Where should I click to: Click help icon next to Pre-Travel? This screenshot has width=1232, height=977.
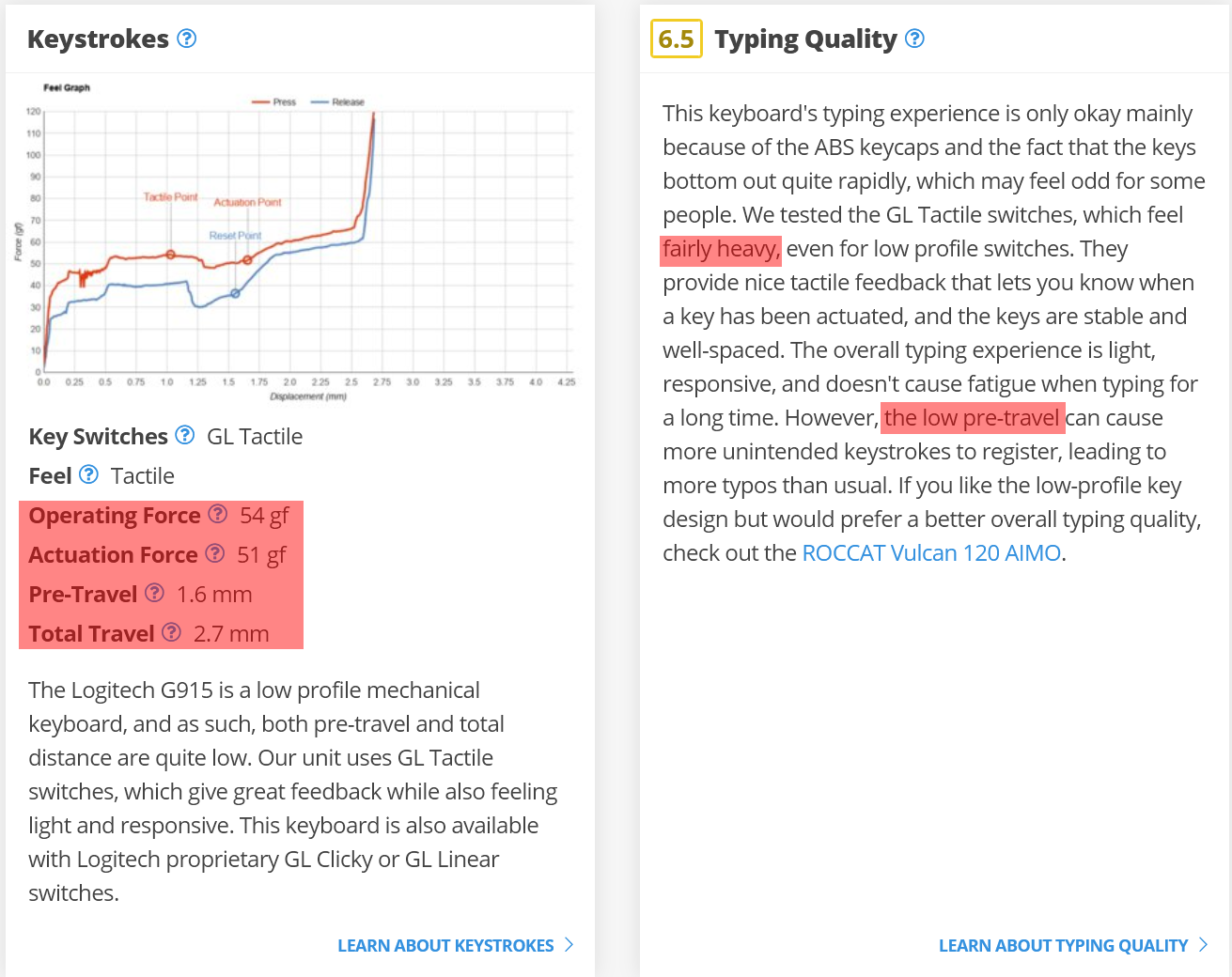pos(155,593)
